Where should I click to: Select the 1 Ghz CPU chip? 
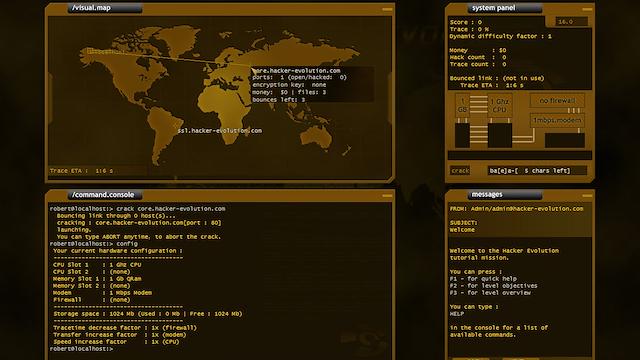500,105
